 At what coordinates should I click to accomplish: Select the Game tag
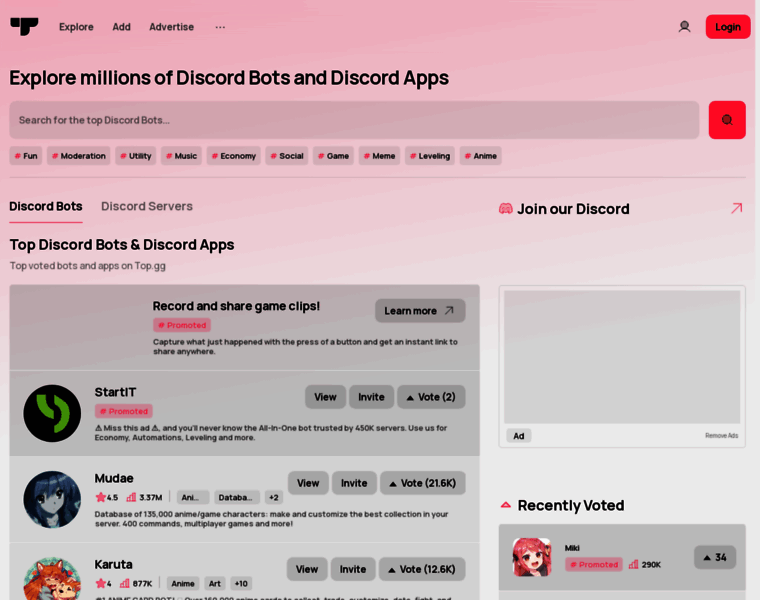coord(333,156)
